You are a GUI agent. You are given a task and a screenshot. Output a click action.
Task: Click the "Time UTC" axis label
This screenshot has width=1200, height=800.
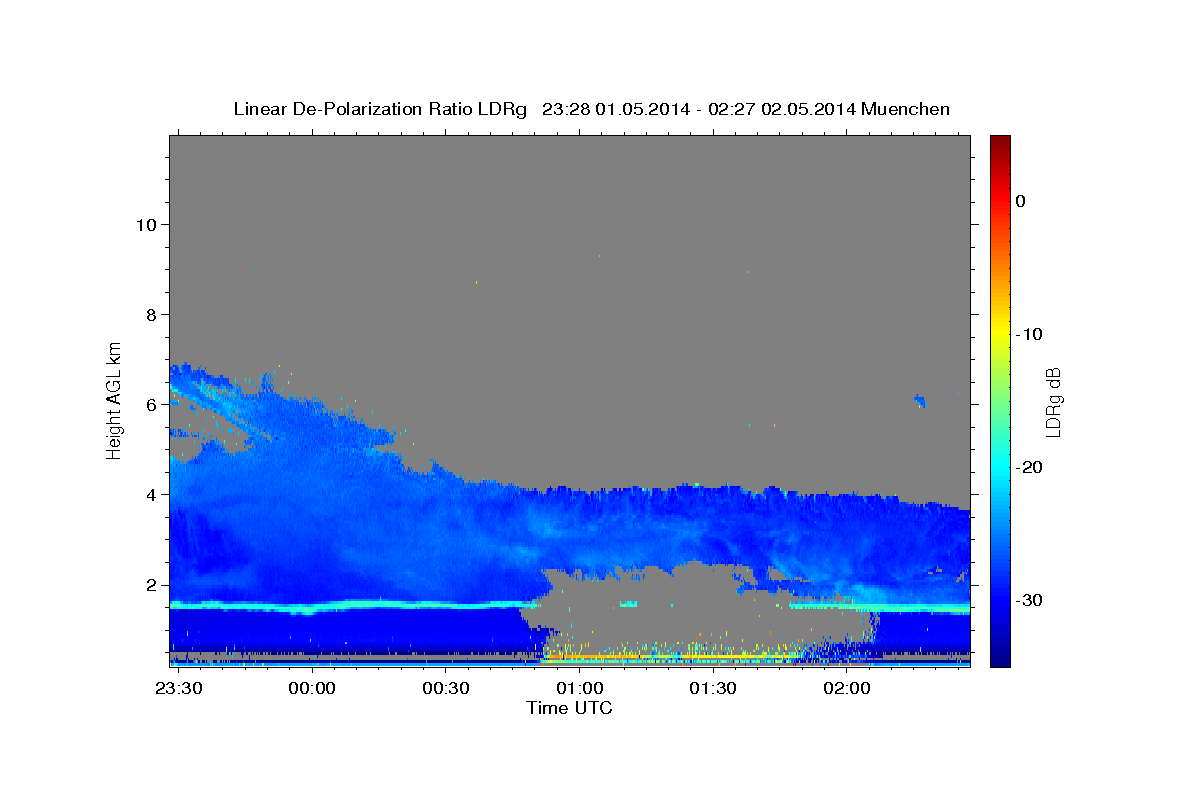(570, 708)
